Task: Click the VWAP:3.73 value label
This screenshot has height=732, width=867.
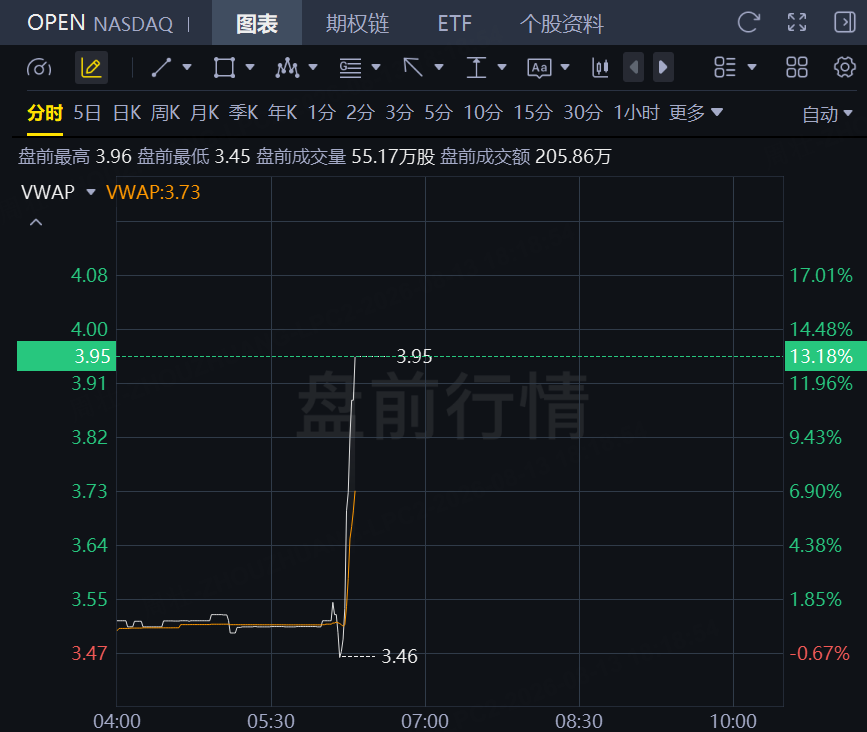Action: [153, 192]
